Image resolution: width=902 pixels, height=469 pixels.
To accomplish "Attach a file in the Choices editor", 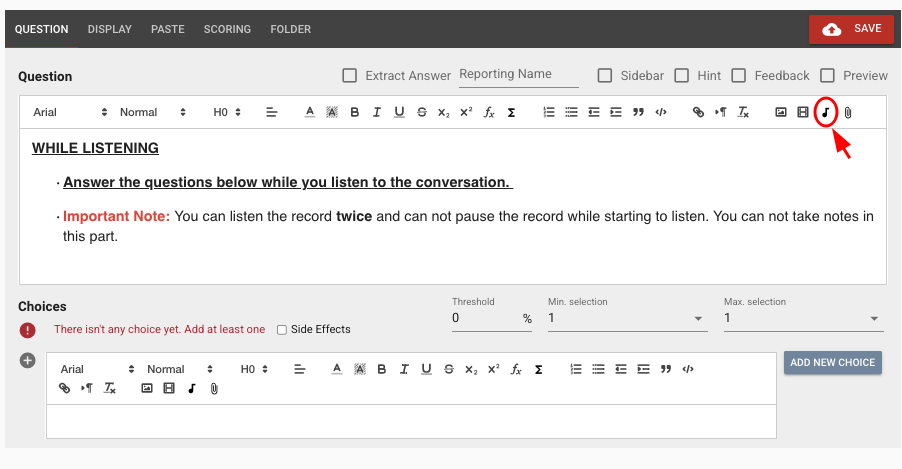I will tap(214, 389).
